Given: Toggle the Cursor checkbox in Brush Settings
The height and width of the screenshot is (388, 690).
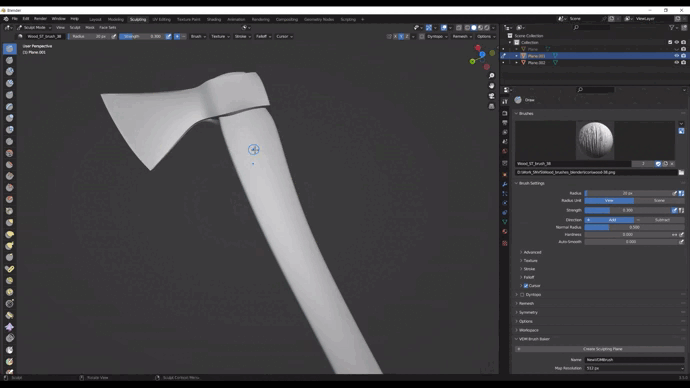Looking at the screenshot, I should [526, 286].
